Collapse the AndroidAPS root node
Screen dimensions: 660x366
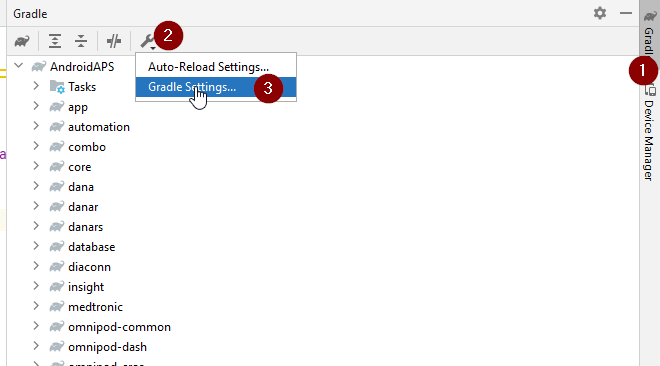point(19,66)
